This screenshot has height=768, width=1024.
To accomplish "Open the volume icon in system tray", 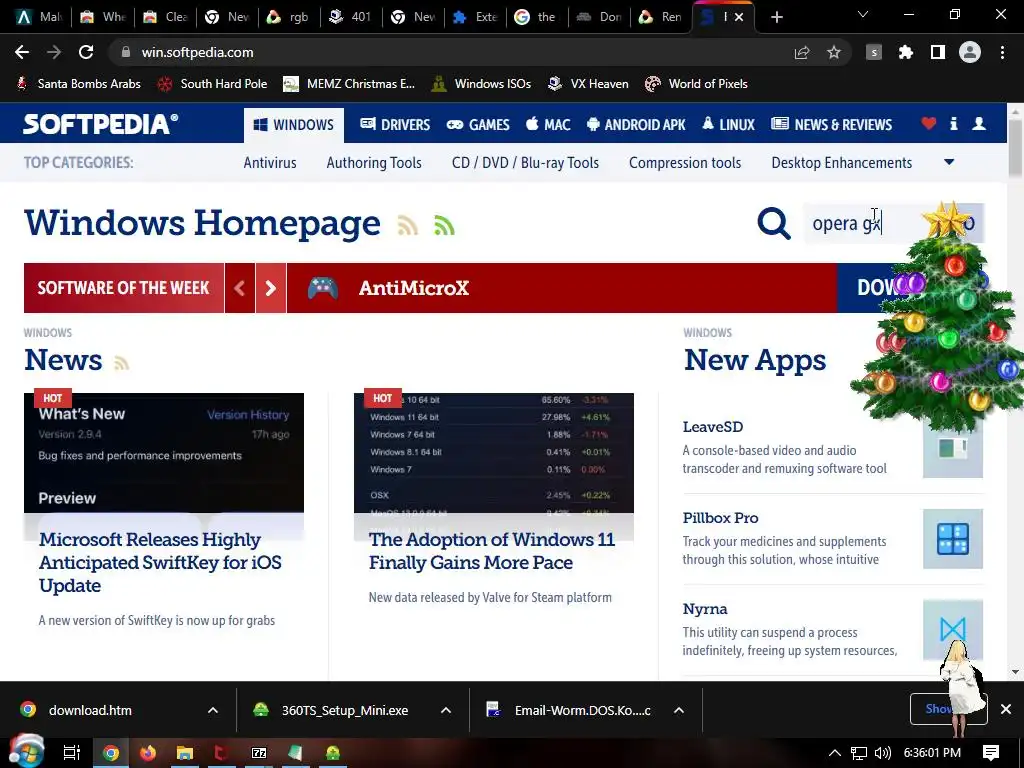I will (x=882, y=753).
